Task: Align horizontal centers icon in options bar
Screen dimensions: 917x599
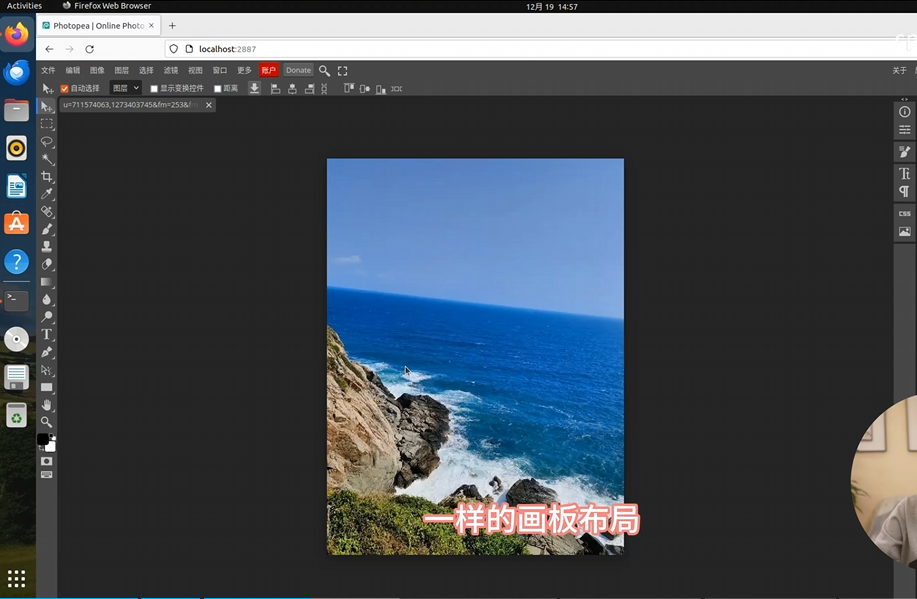Action: 292,89
